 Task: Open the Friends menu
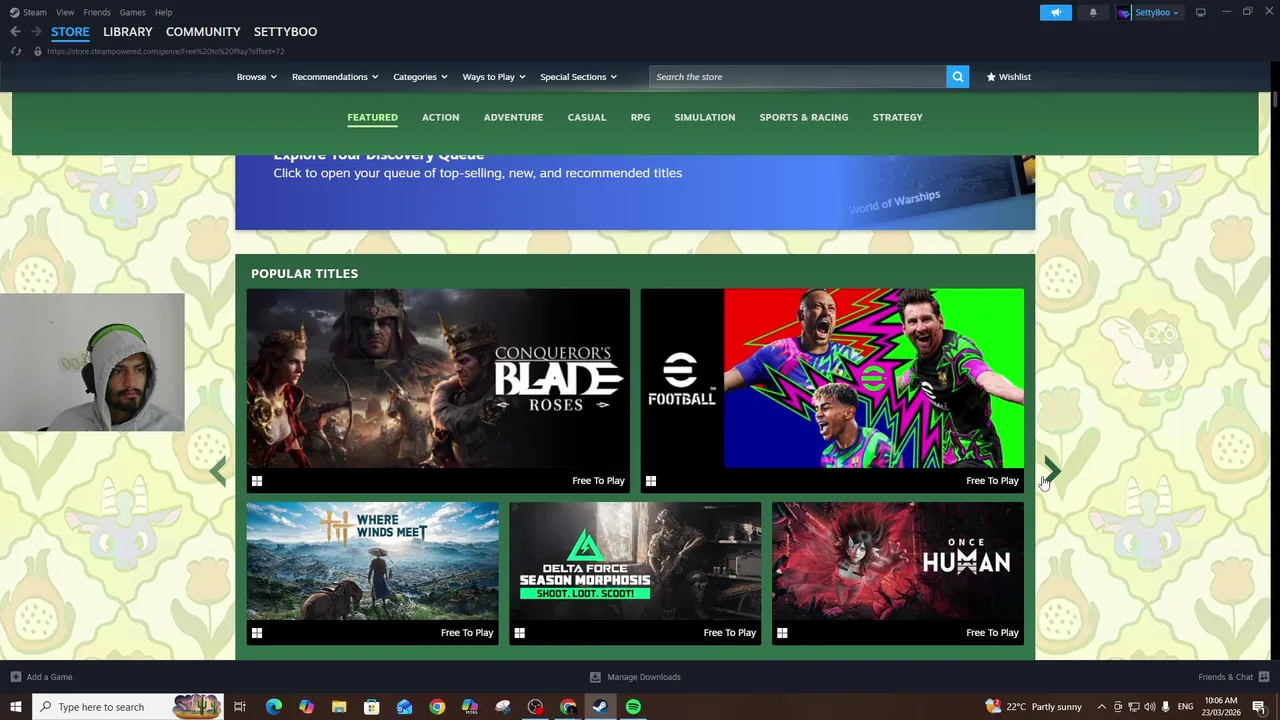[x=97, y=12]
